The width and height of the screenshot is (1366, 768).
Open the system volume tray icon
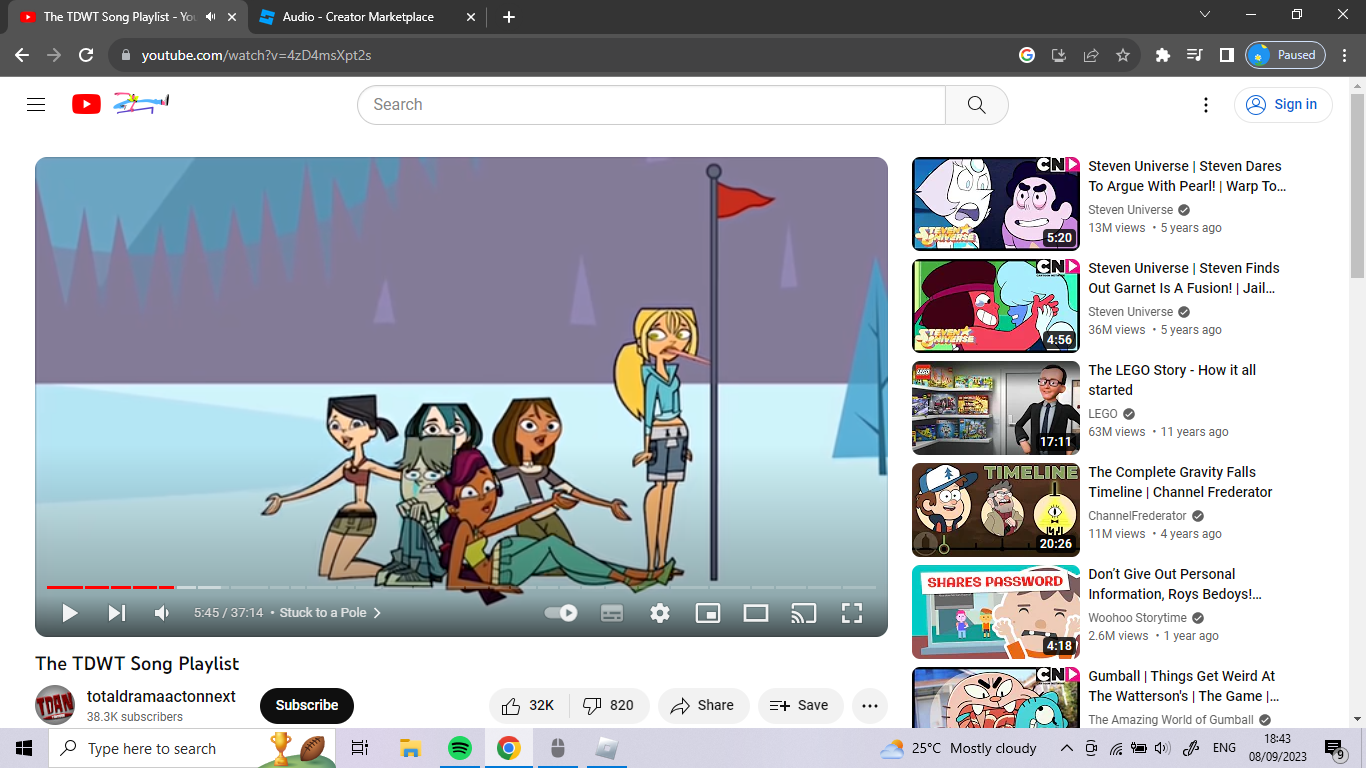coord(1162,748)
